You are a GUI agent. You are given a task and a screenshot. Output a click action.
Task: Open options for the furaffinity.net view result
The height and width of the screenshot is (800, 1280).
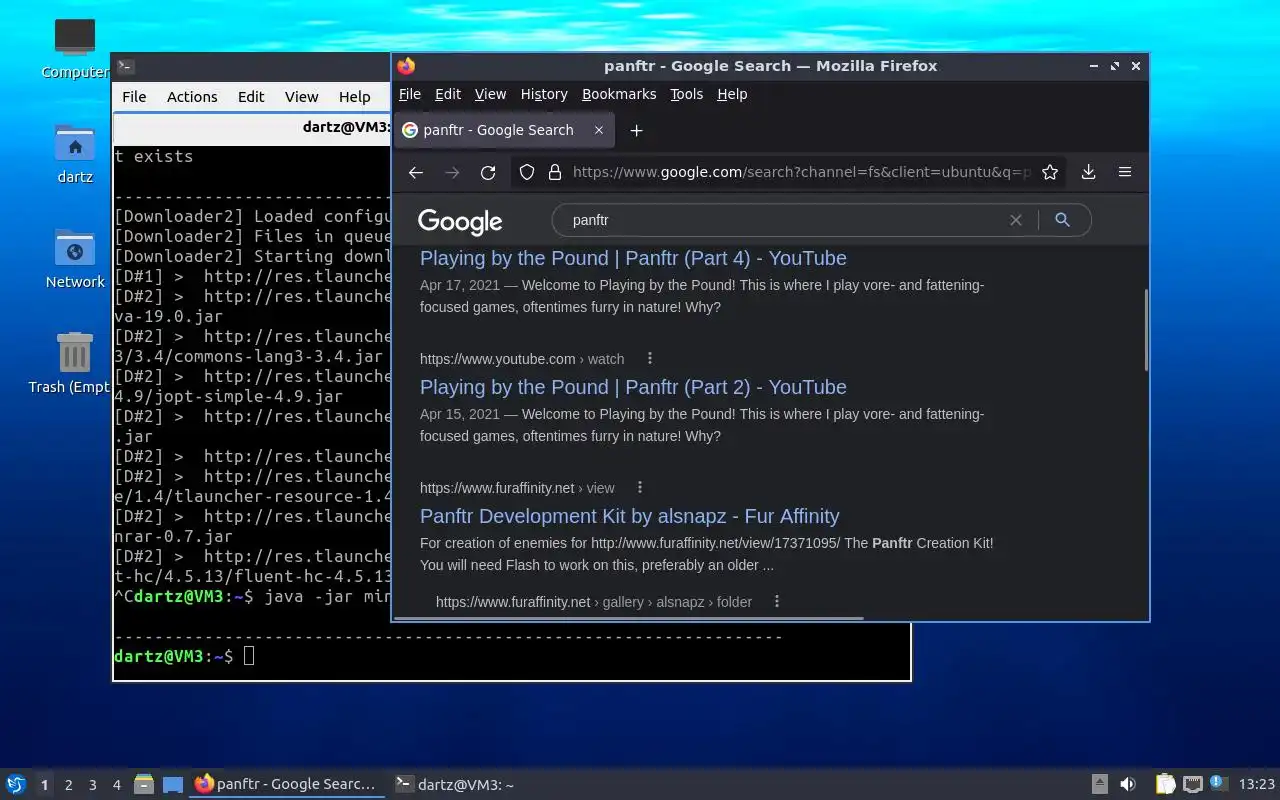(x=640, y=487)
